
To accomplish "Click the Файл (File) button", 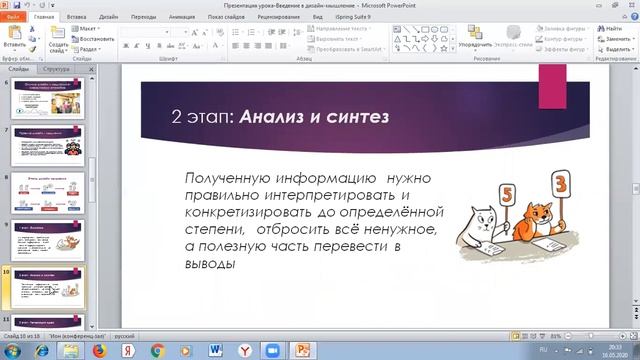I will pyautogui.click(x=13, y=17).
